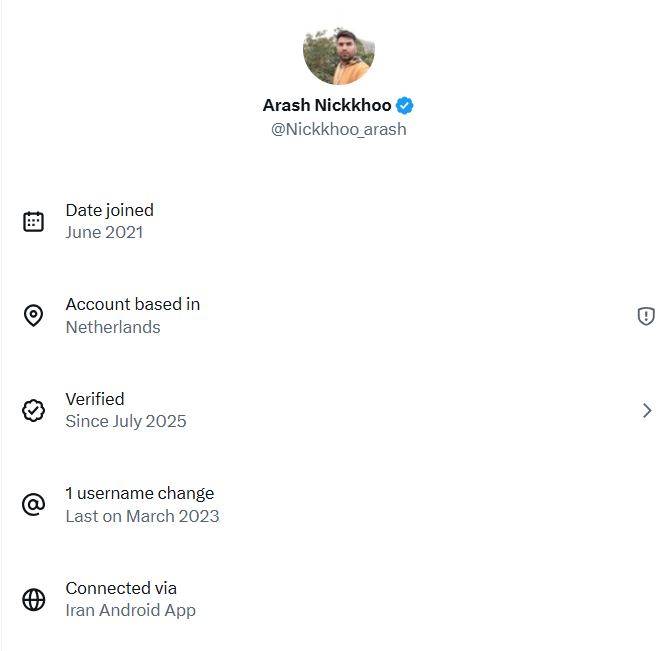Click the blue verified checkmark badge
Viewport: 670px width, 651px height.
[405, 105]
